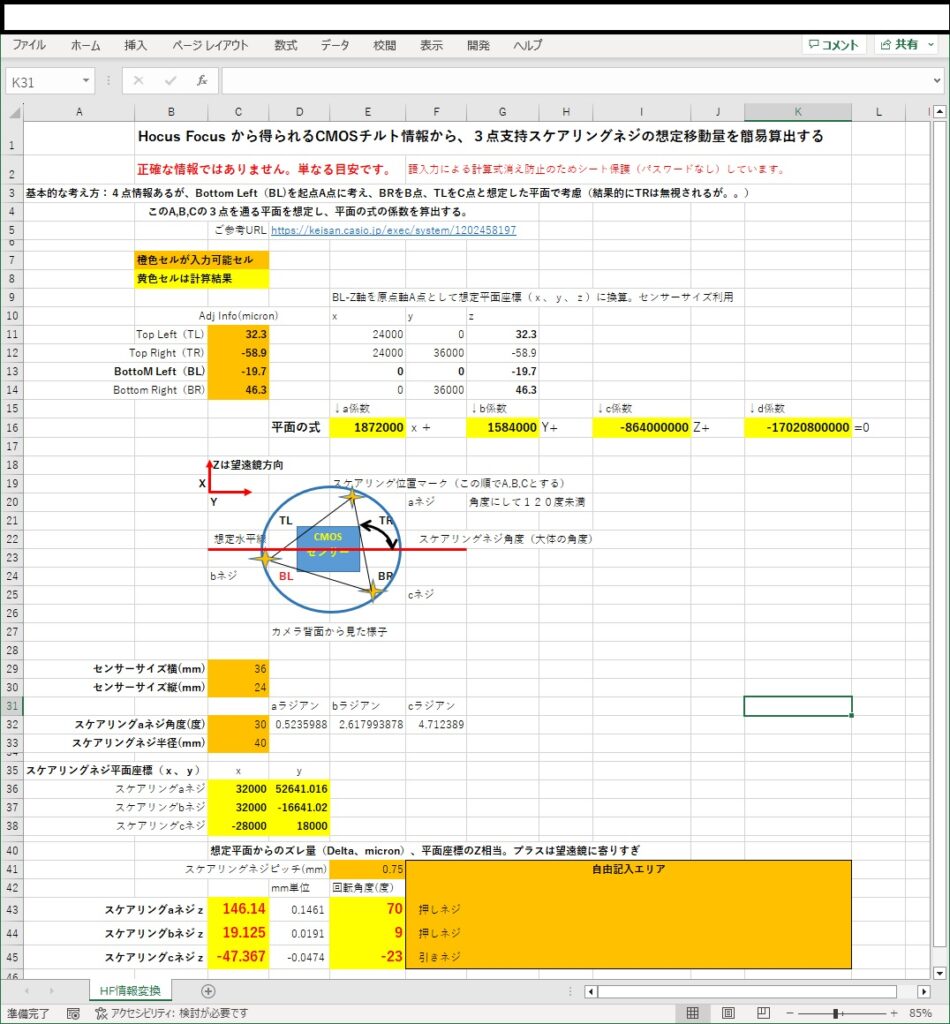Click the 自由記入エリア heading cell
The width and height of the screenshot is (950, 1024).
(628, 869)
